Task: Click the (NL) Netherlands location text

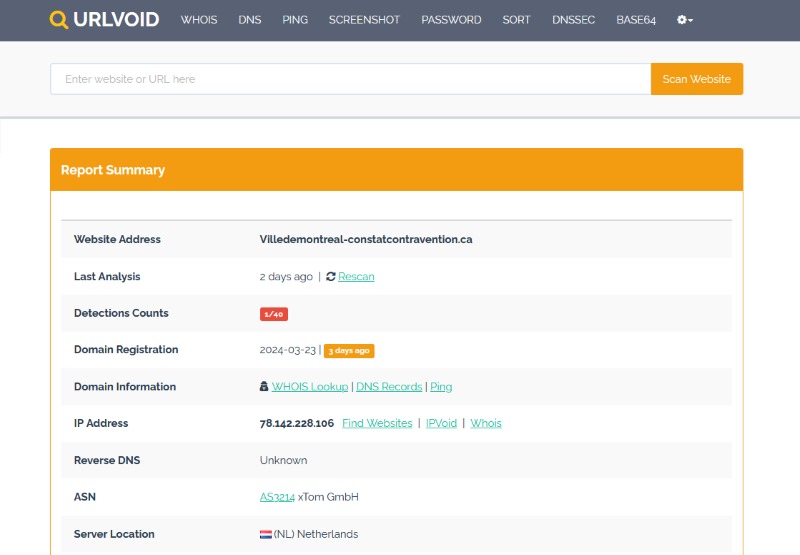Action: pyautogui.click(x=316, y=534)
